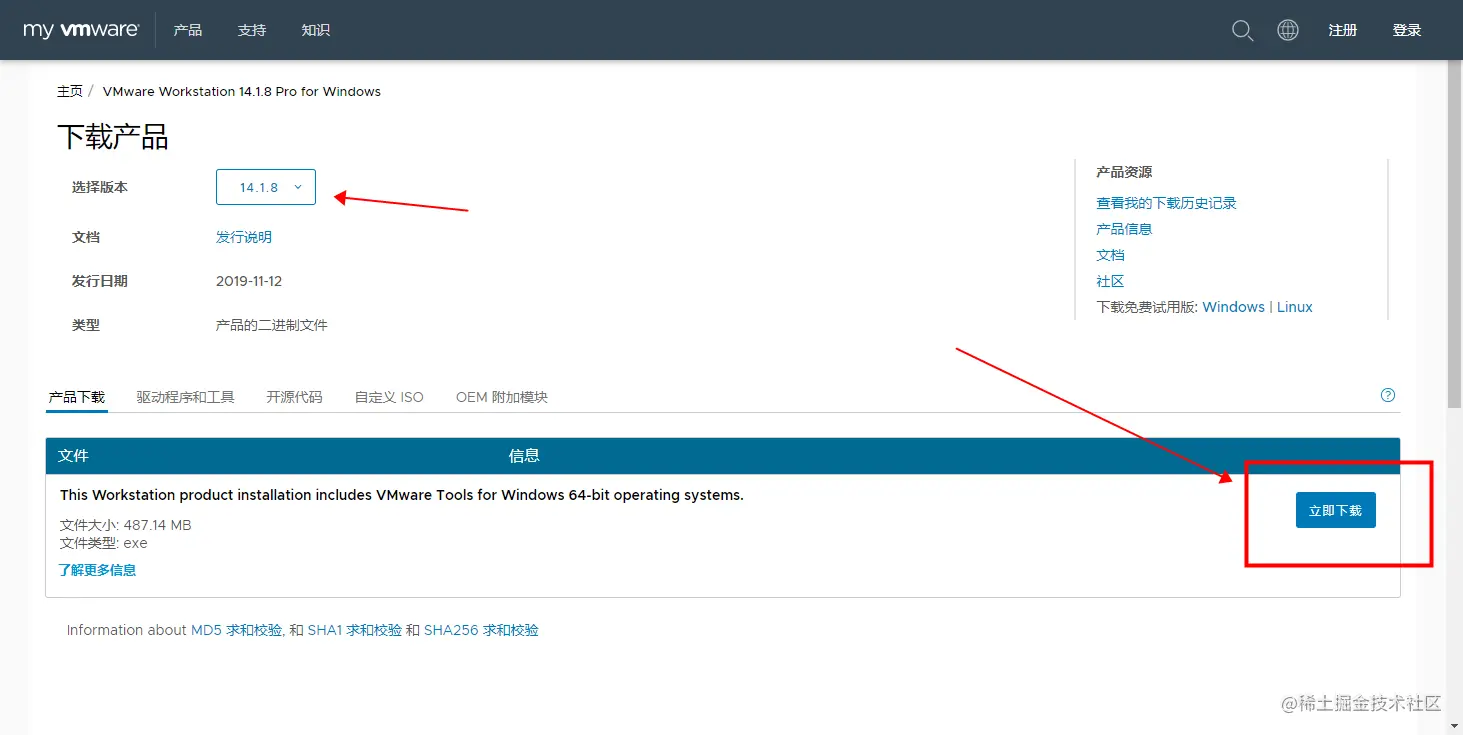This screenshot has height=735, width=1463.
Task: Open the 支持 menu
Action: (252, 30)
